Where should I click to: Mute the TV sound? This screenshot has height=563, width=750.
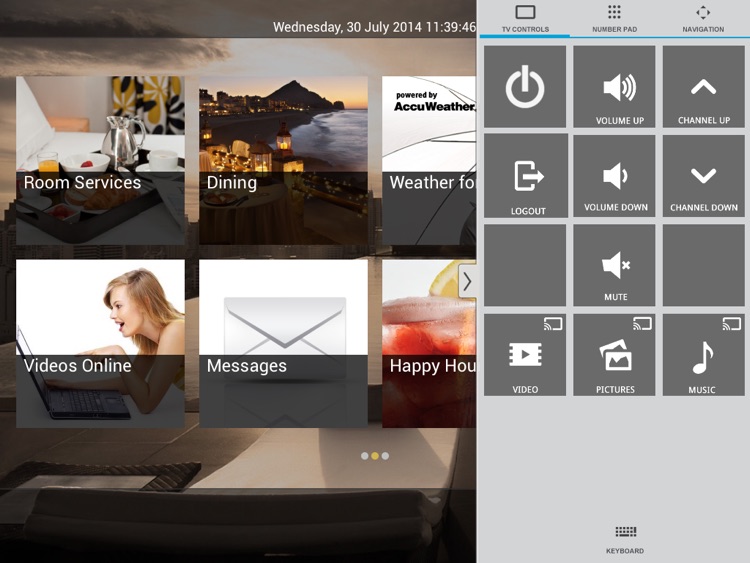[614, 265]
